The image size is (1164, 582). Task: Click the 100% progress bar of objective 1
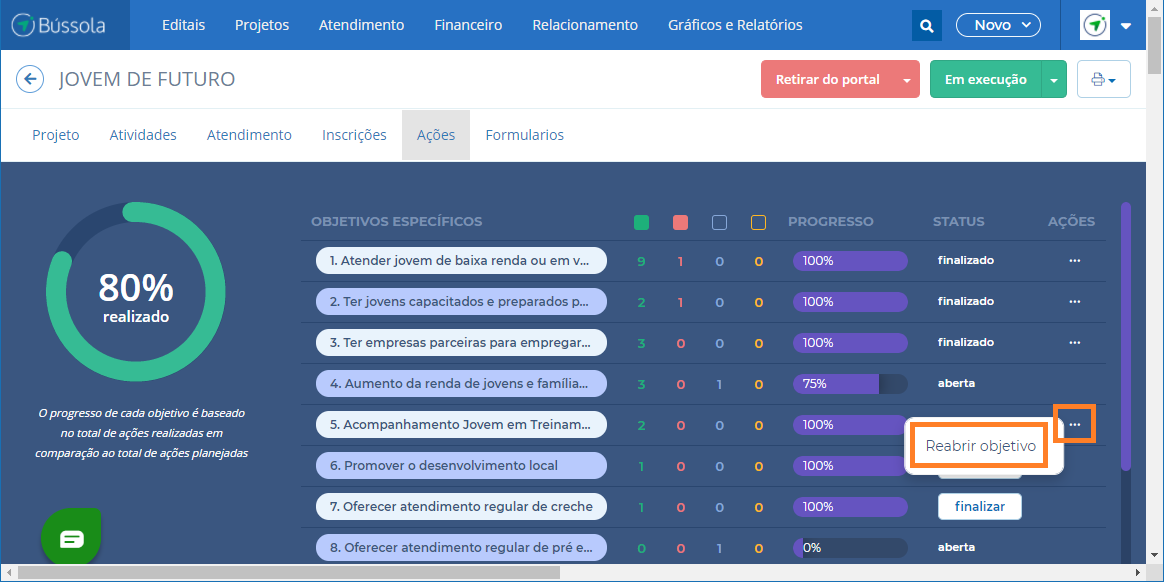tap(850, 261)
